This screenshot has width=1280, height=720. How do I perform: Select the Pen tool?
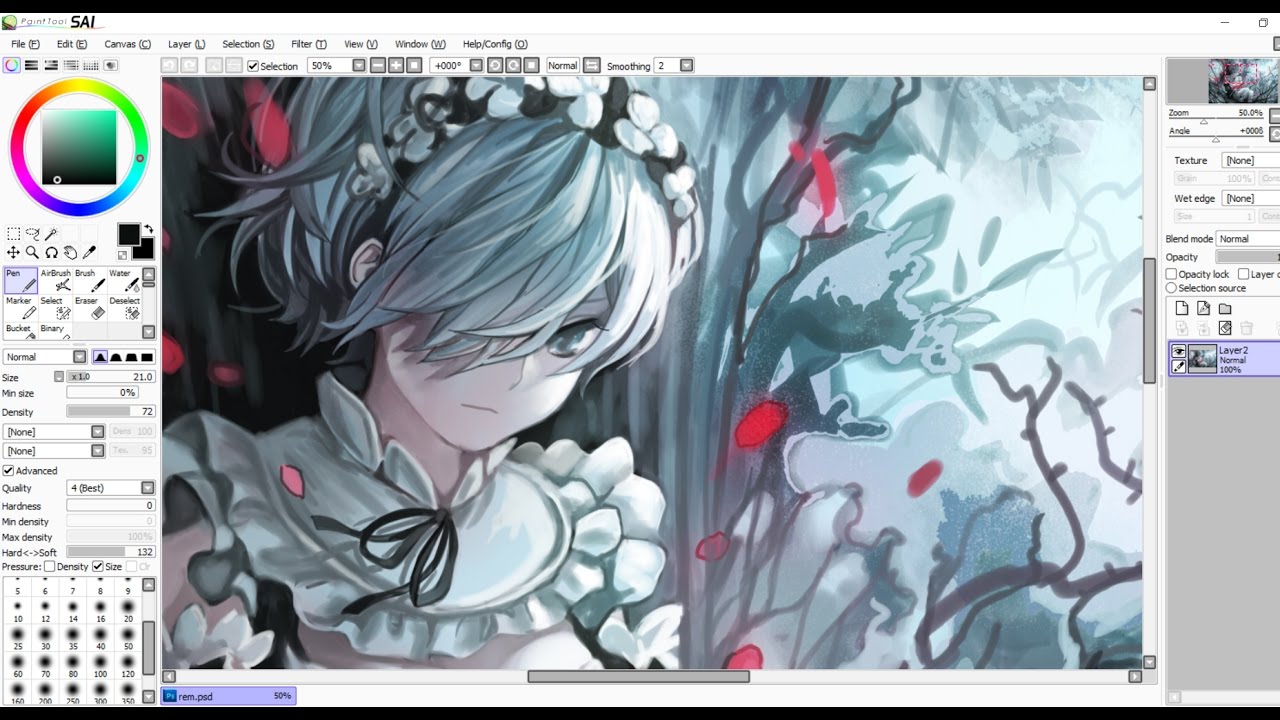[x=21, y=280]
